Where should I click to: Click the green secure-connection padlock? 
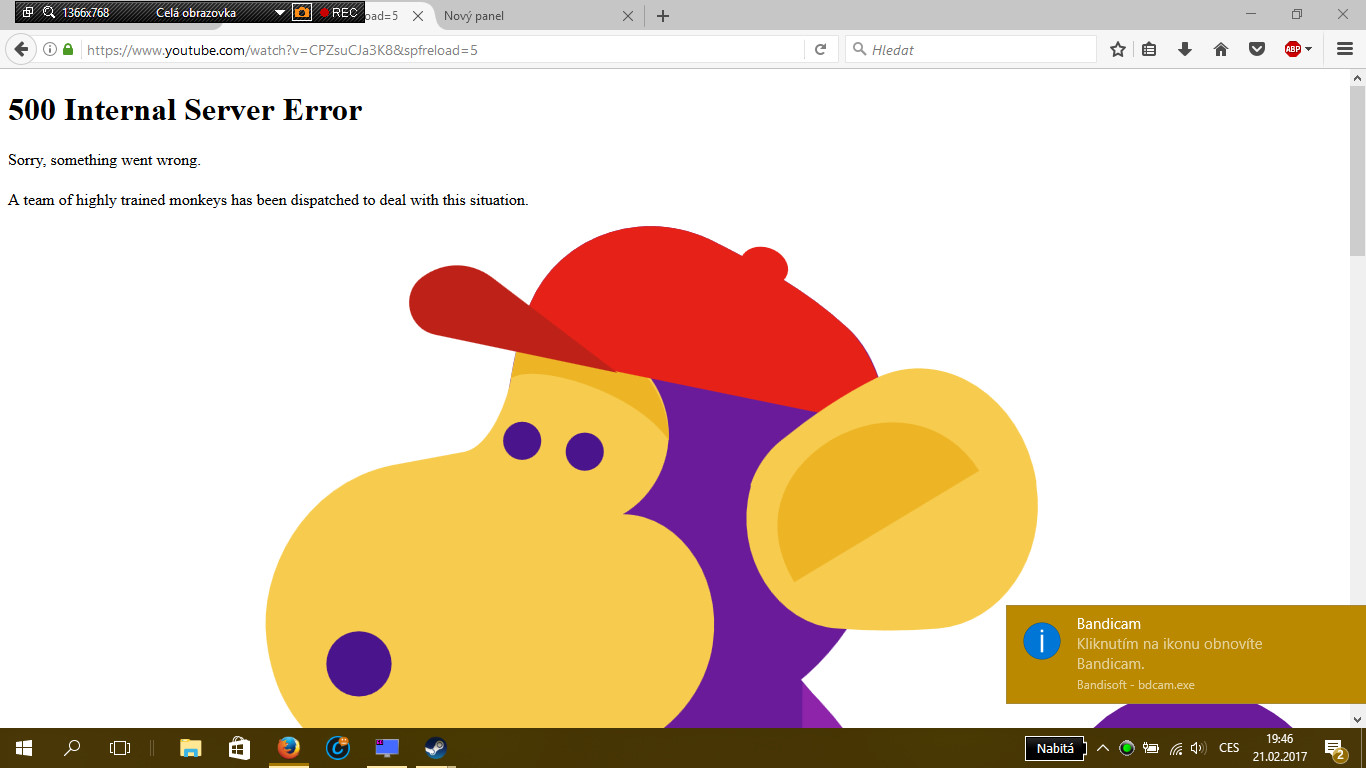click(68, 49)
